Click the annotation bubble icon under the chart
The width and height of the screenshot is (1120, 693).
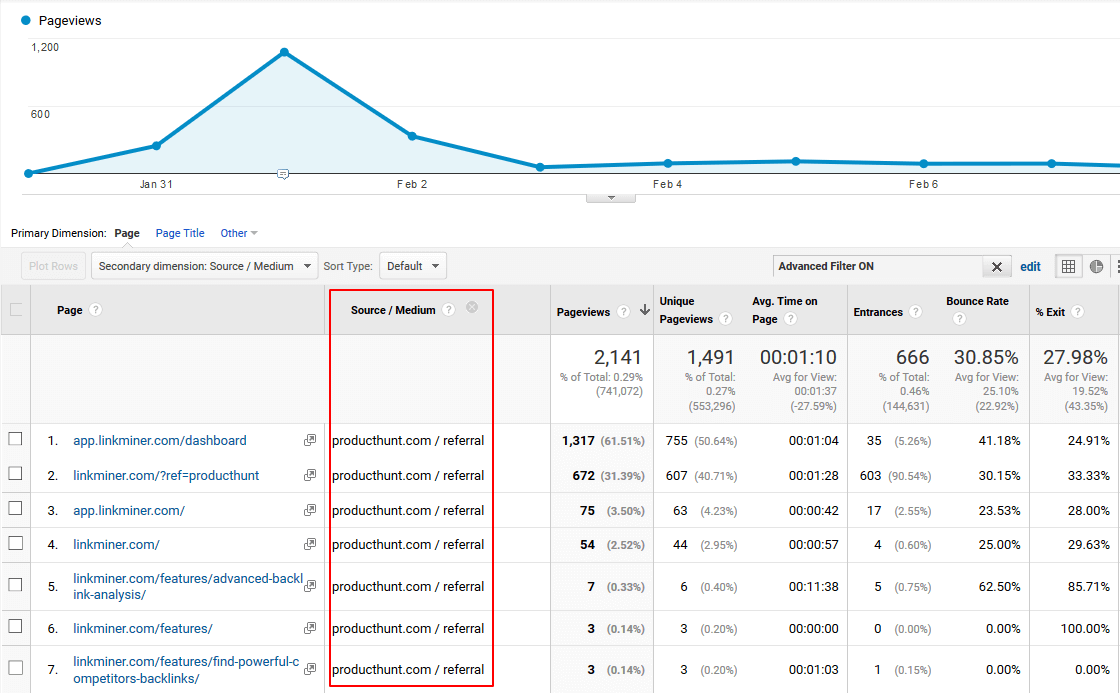pyautogui.click(x=283, y=174)
